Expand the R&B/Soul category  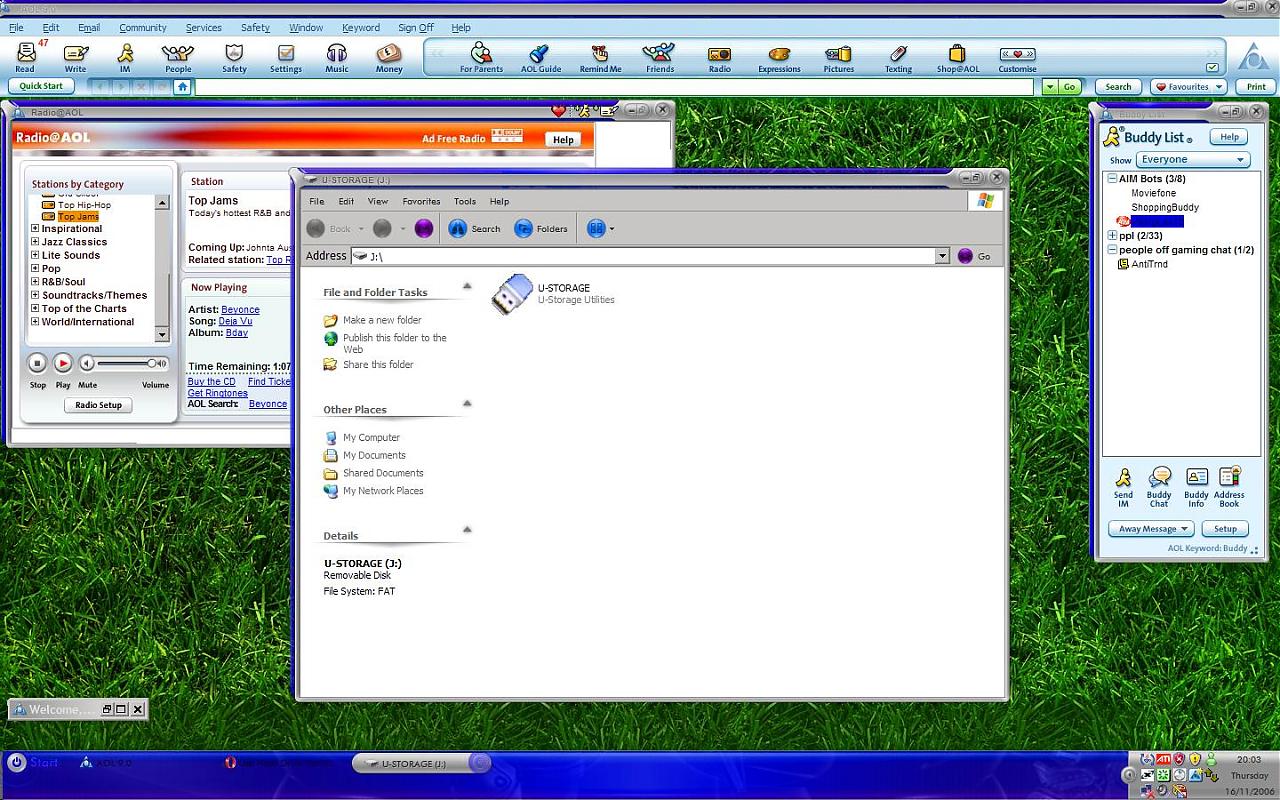pyautogui.click(x=35, y=282)
